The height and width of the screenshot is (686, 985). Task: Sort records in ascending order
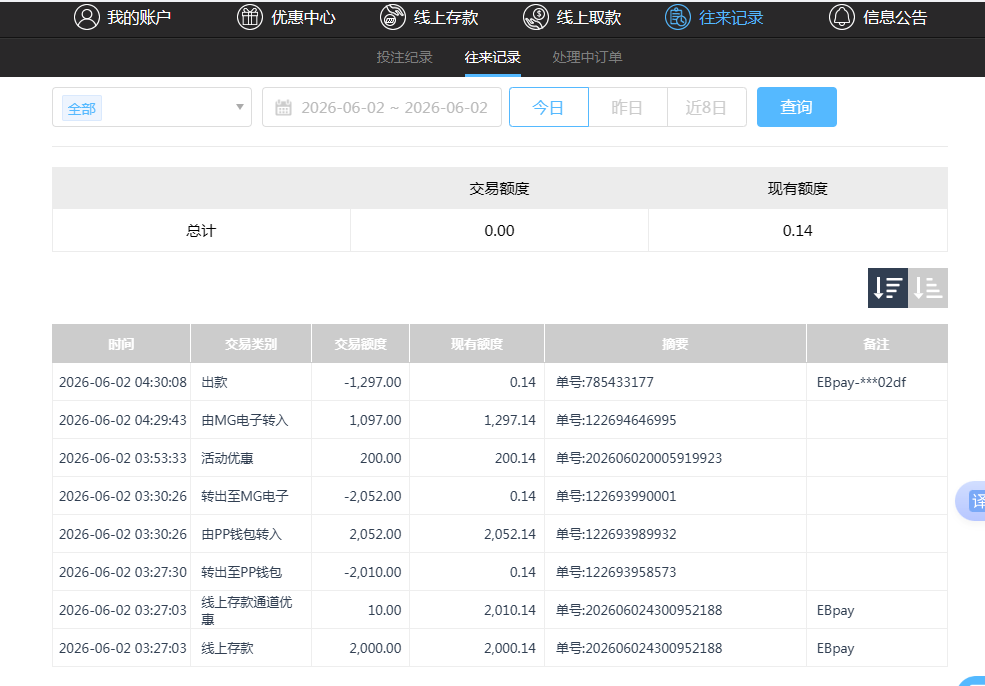click(928, 288)
